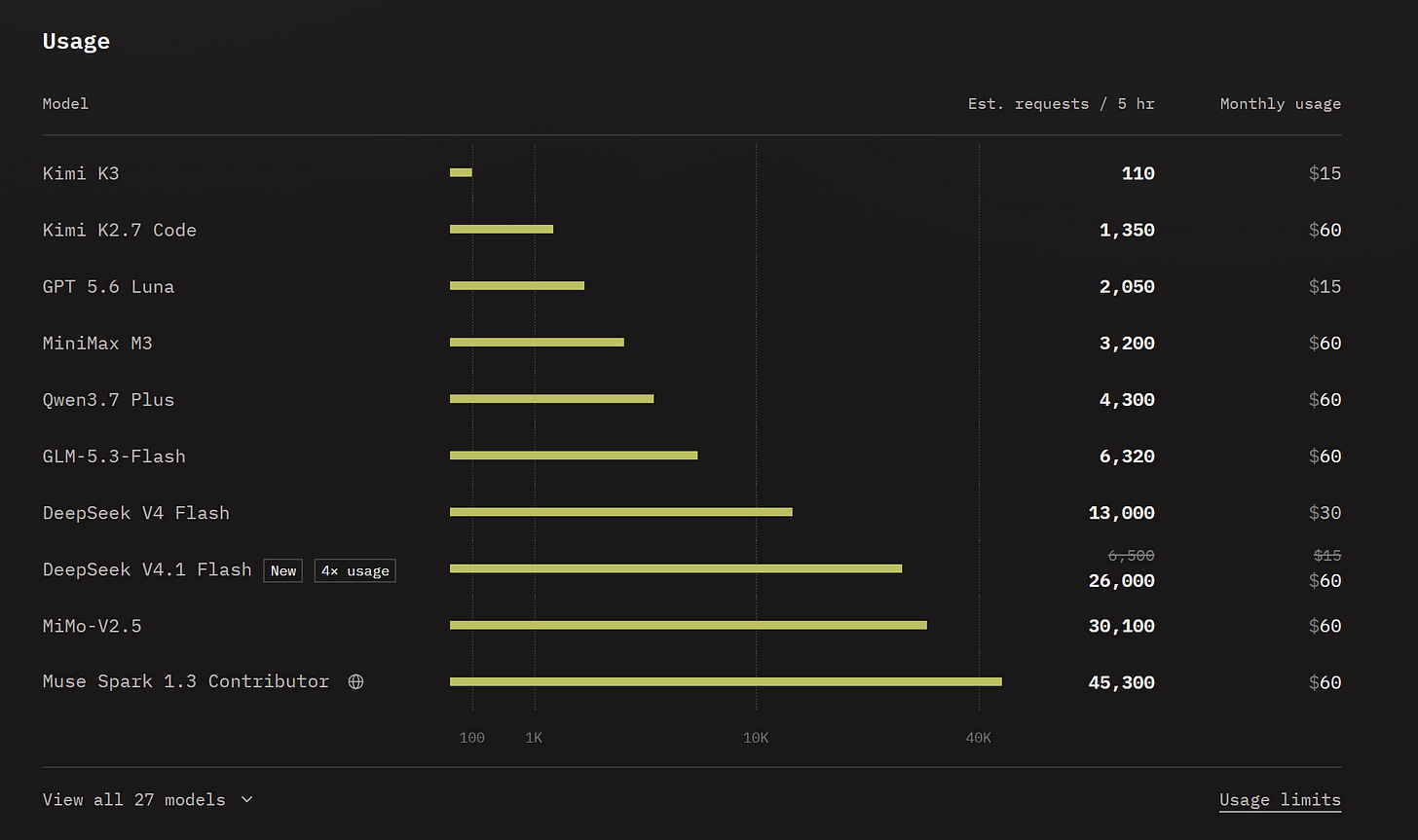Viewport: 1418px width, 840px height.
Task: Click the $15 monthly usage for Kimi K3
Action: [x=1325, y=173]
